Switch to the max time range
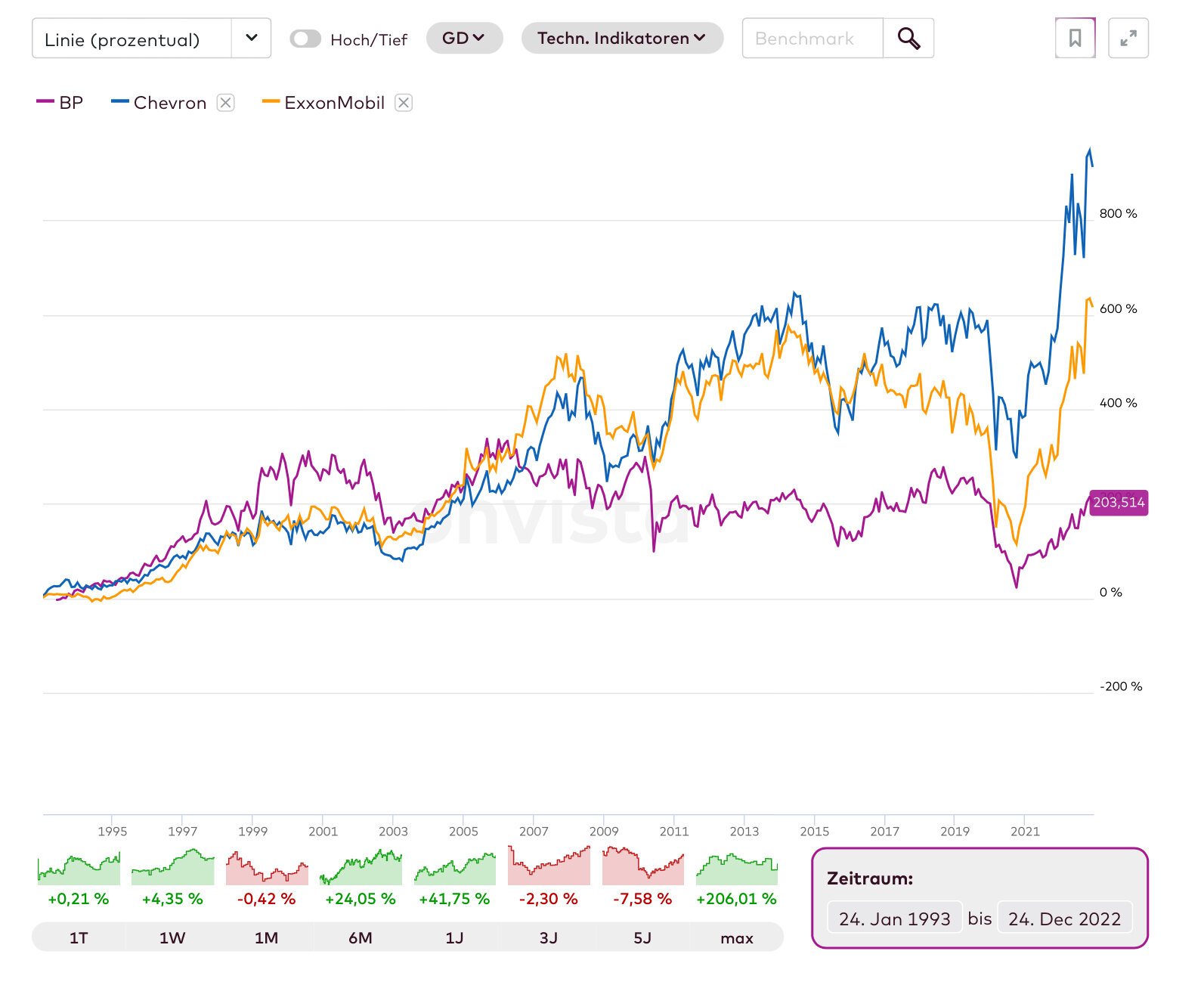Screen dimensions: 1204x982 point(737,938)
